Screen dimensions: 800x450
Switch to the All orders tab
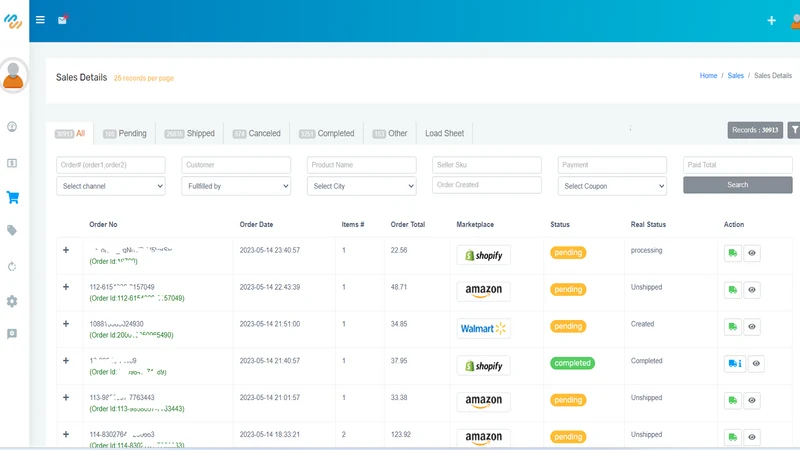[x=70, y=133]
